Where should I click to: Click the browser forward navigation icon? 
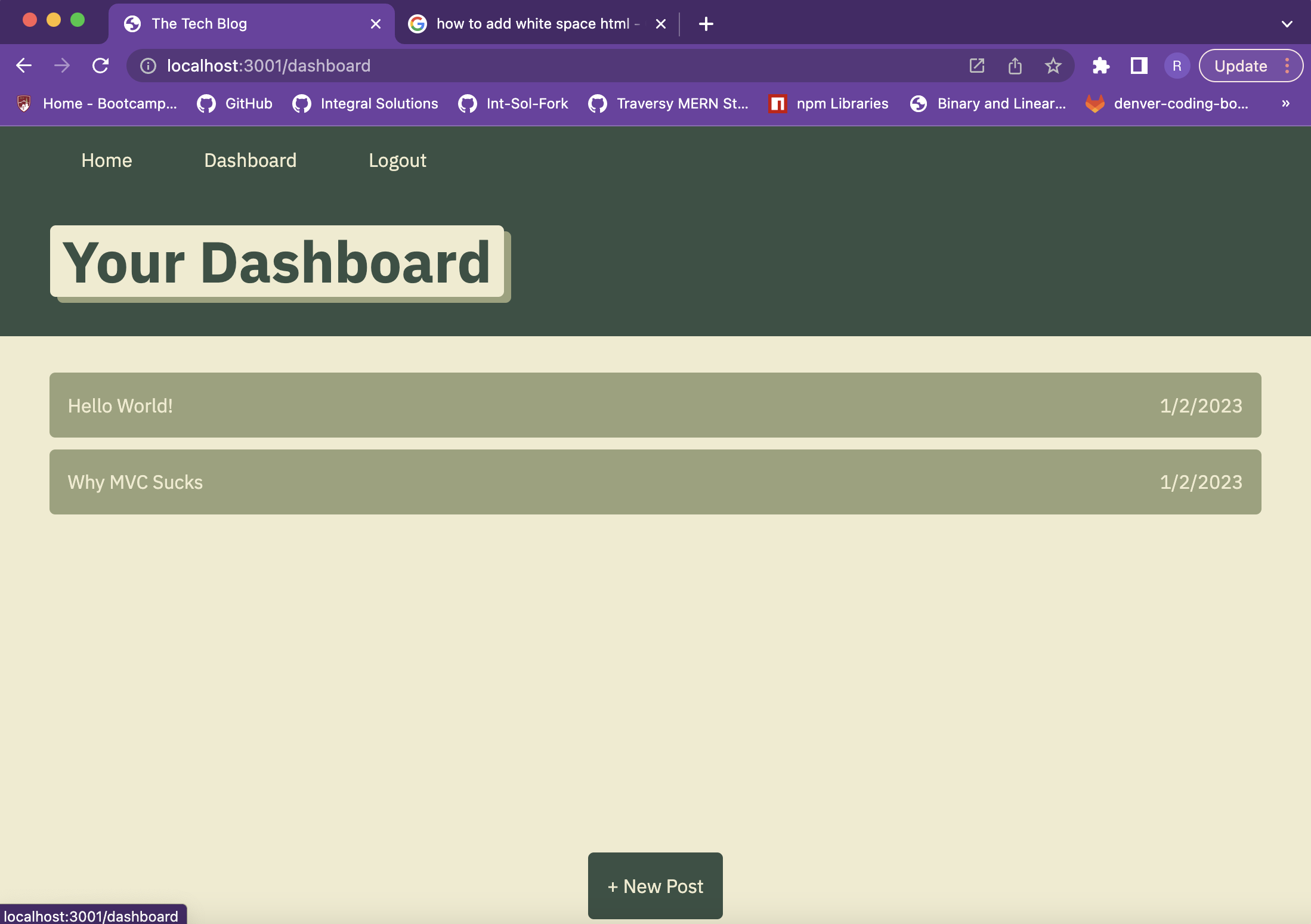(x=61, y=65)
